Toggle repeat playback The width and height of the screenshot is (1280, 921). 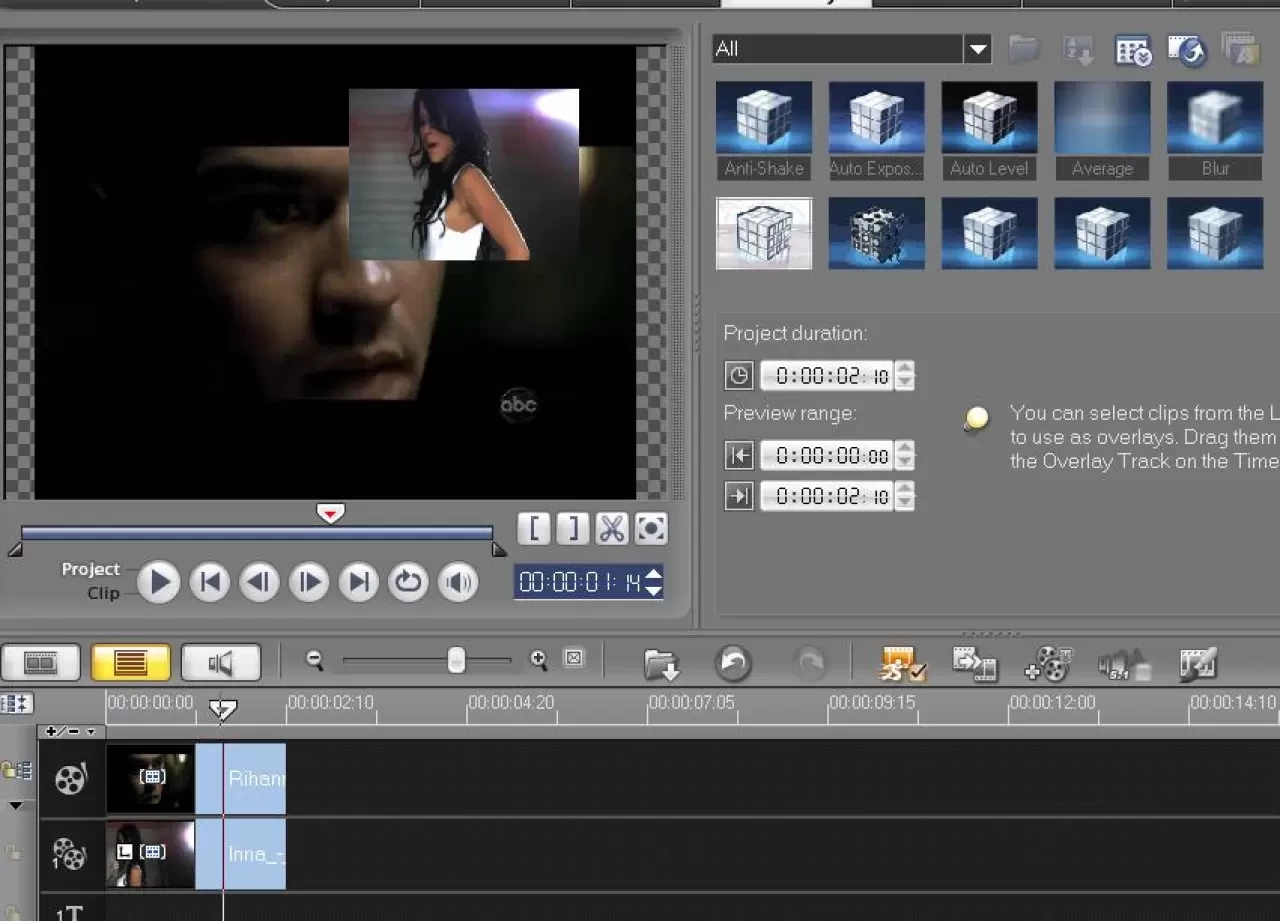click(408, 582)
